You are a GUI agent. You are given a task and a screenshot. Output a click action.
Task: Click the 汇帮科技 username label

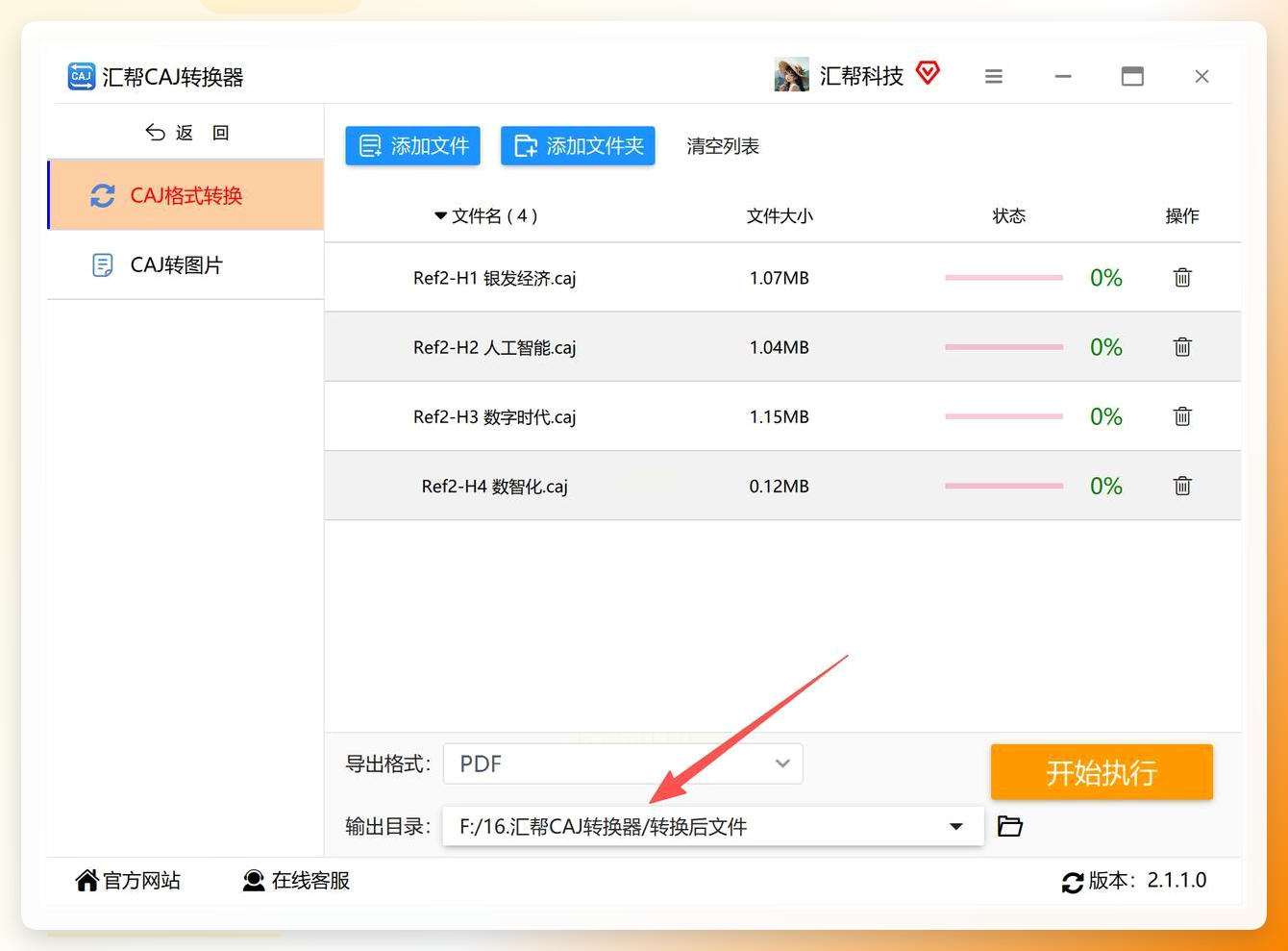[x=861, y=76]
